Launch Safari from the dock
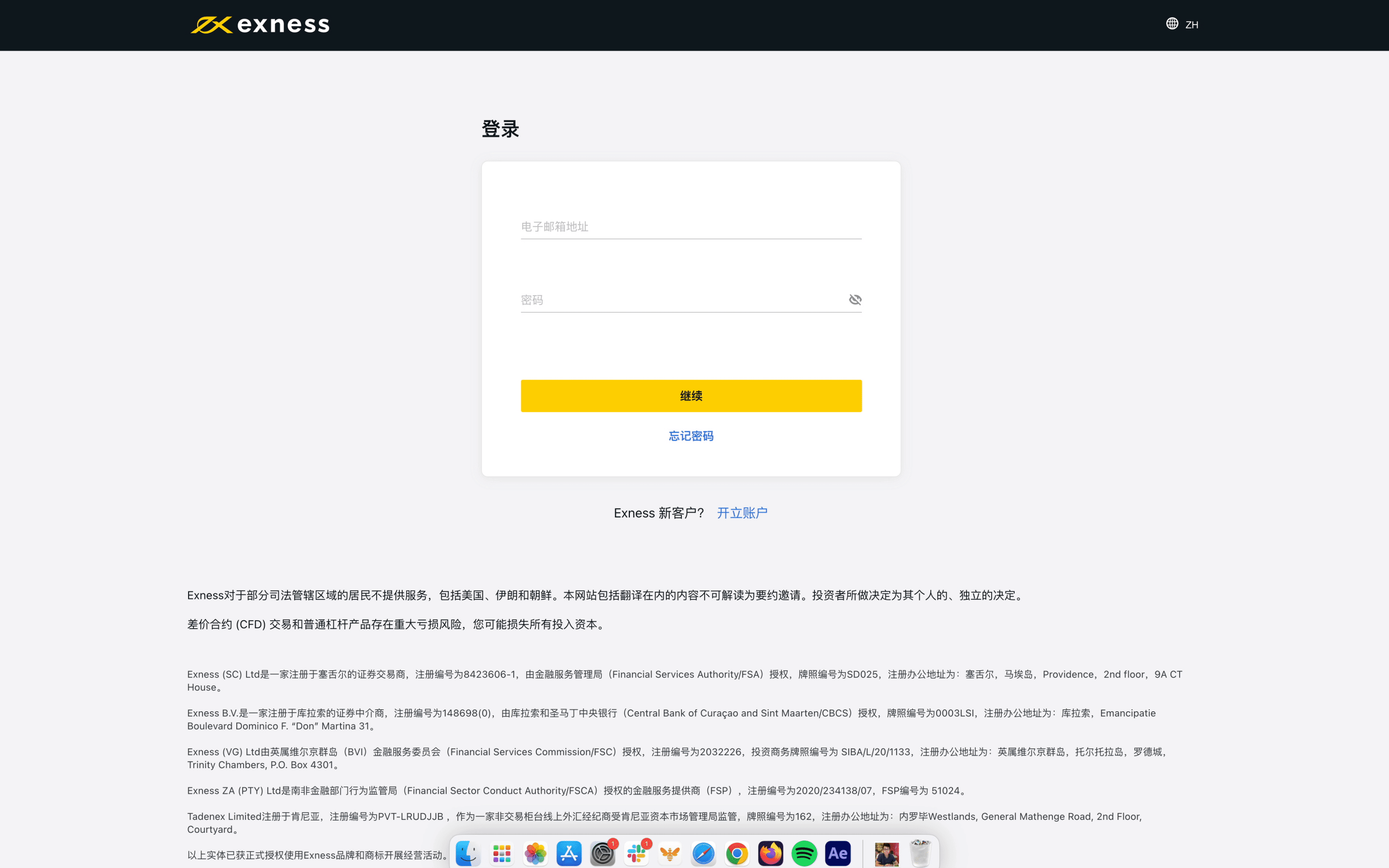Image resolution: width=1389 pixels, height=868 pixels. [x=704, y=854]
